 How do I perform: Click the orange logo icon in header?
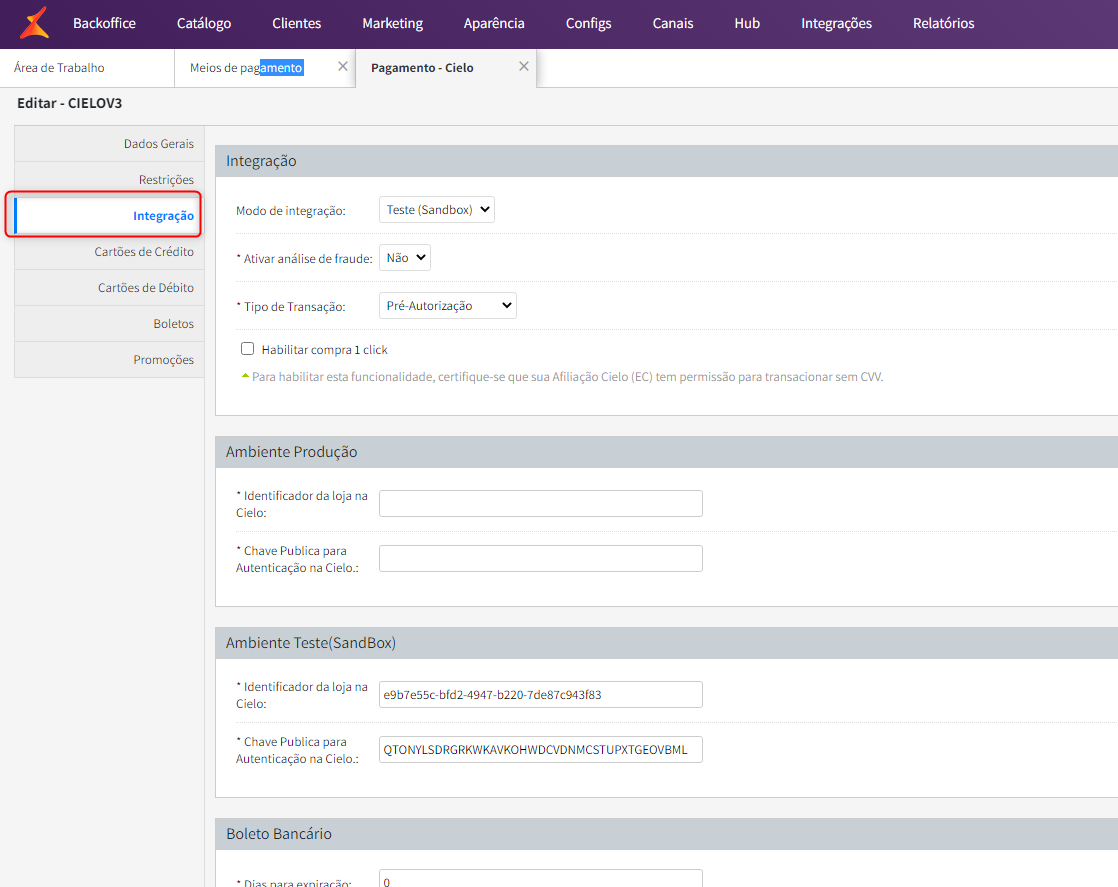pyautogui.click(x=34, y=23)
